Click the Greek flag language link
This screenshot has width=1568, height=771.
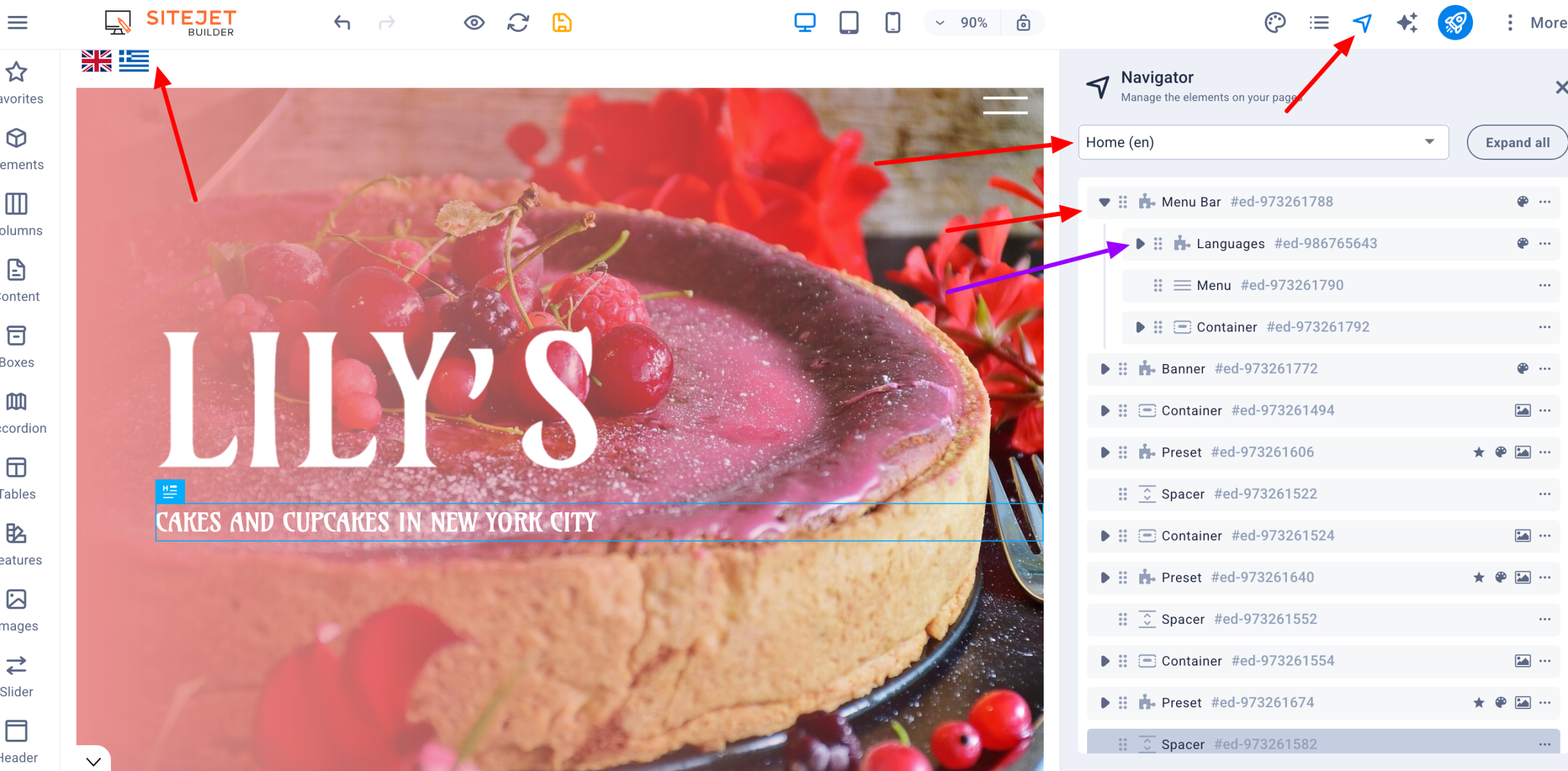click(134, 61)
